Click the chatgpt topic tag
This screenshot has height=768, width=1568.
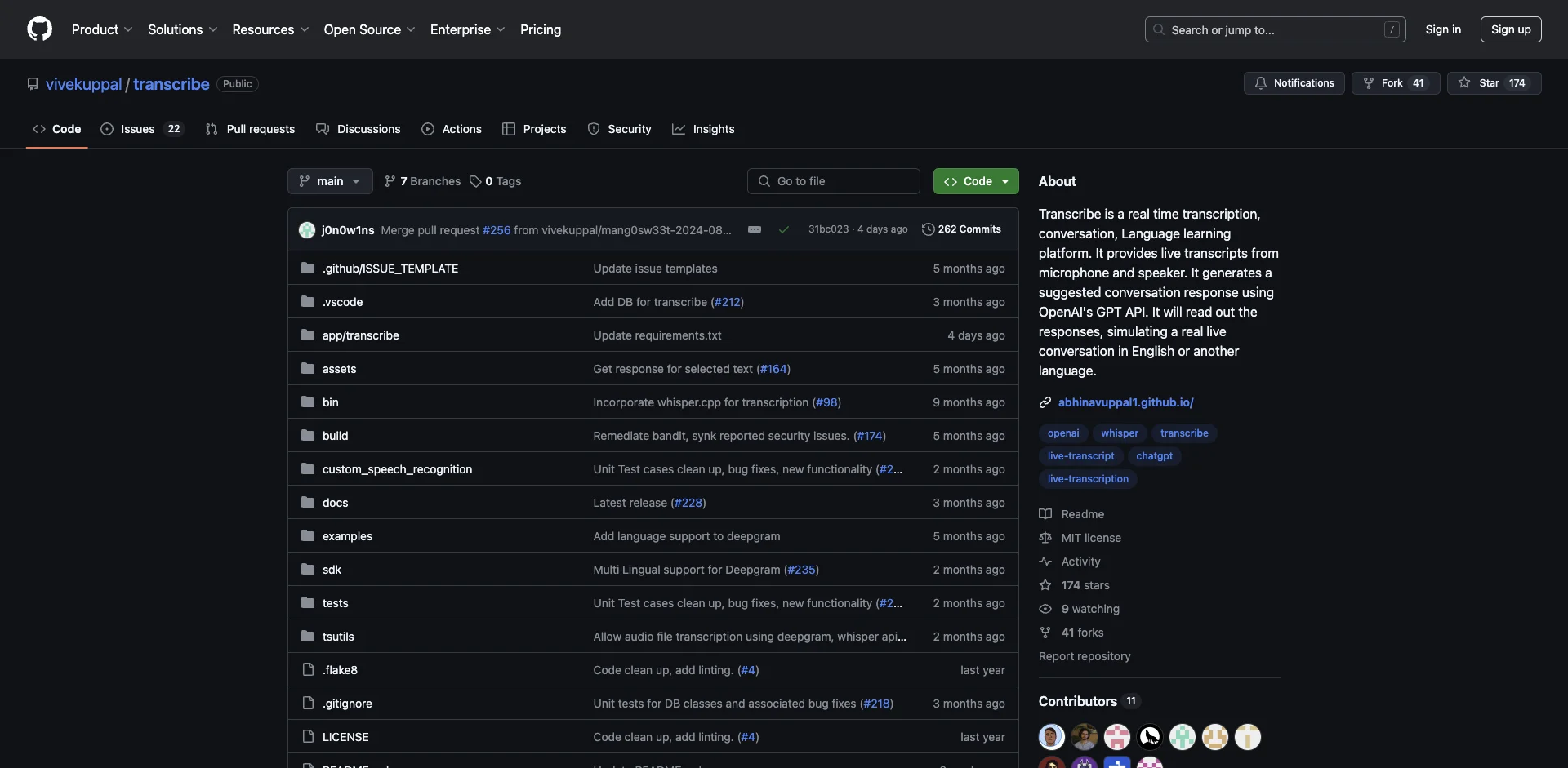1154,456
